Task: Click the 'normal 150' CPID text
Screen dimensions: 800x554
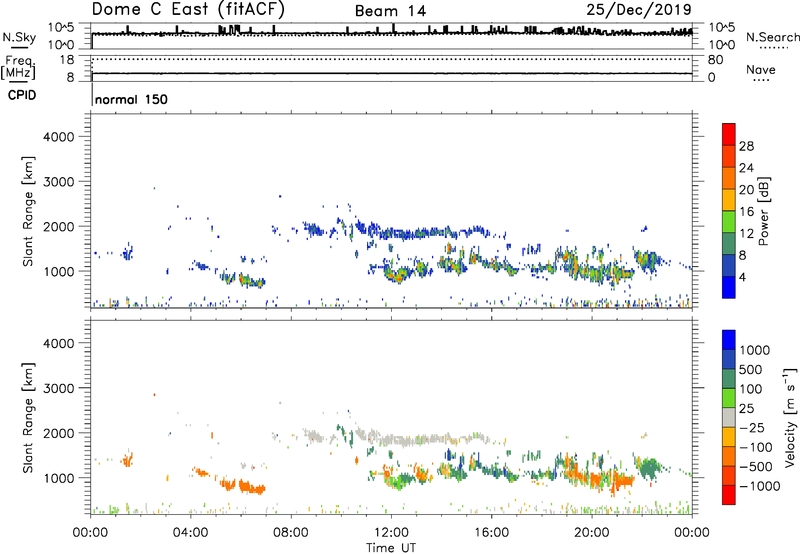Action: [x=131, y=99]
